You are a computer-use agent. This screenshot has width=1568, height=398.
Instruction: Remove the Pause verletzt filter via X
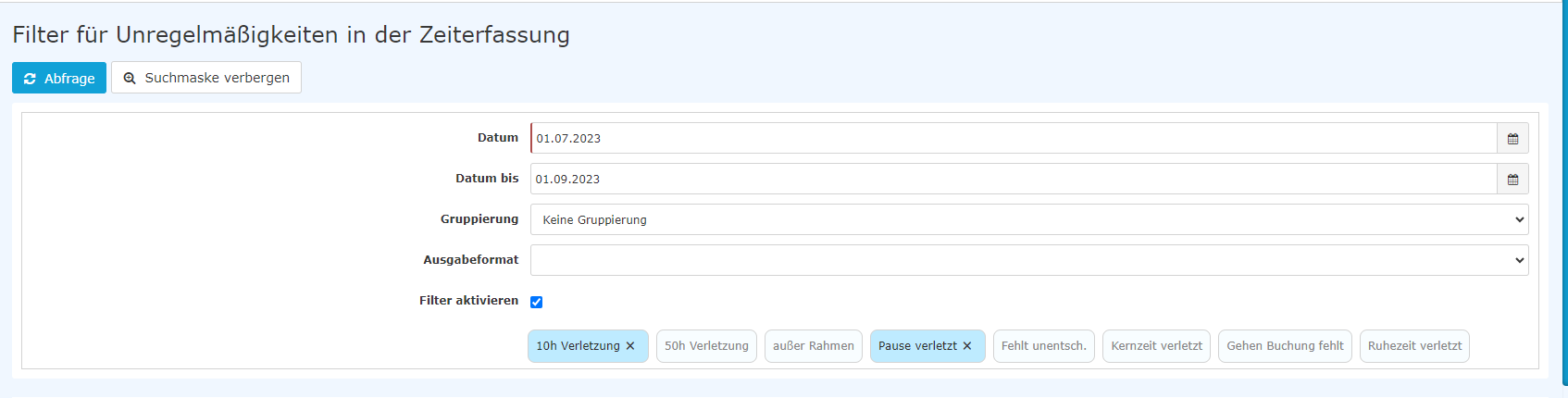click(x=967, y=346)
